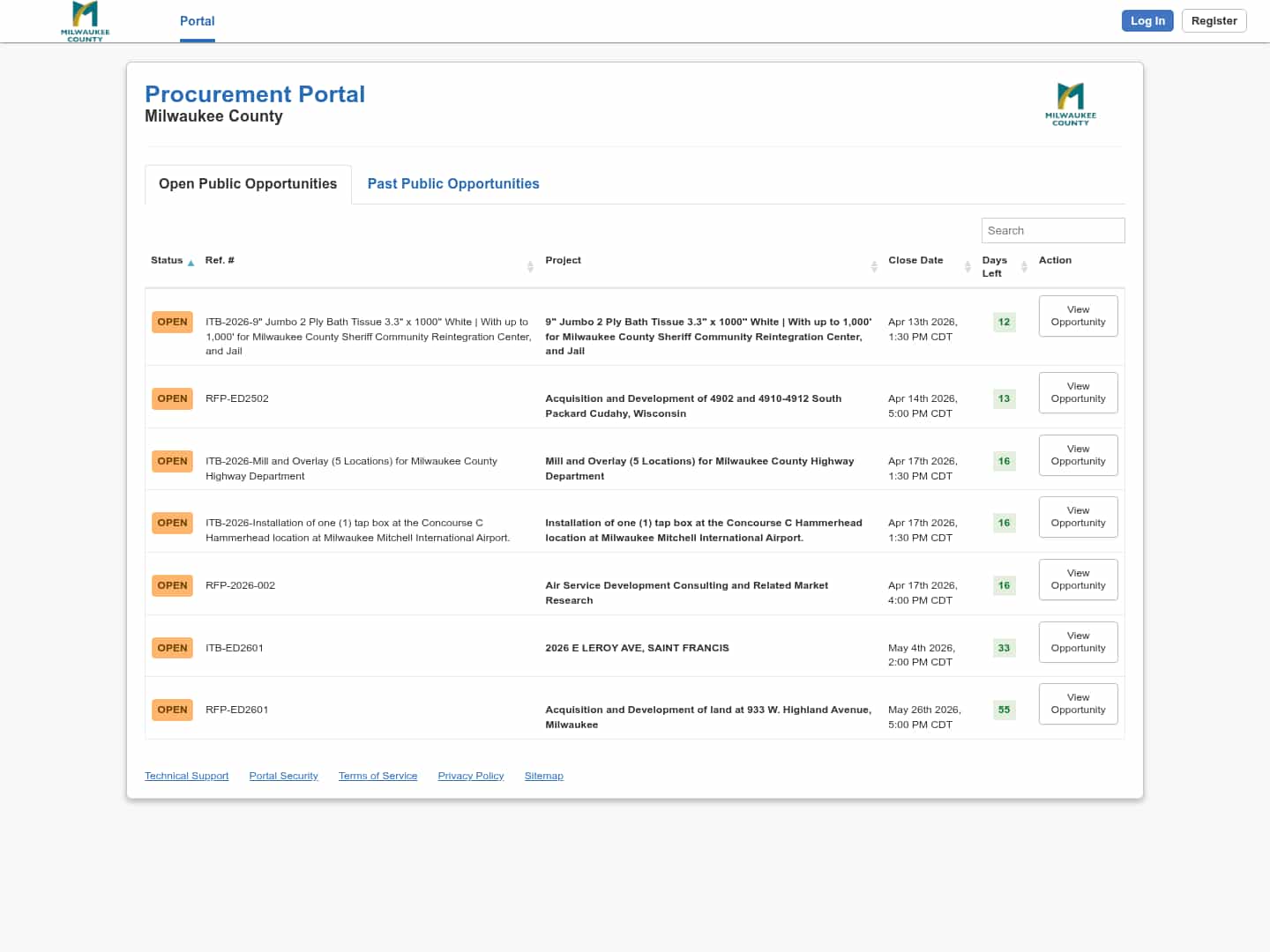
Task: Sort by Days Left column arrows
Action: point(1024,266)
